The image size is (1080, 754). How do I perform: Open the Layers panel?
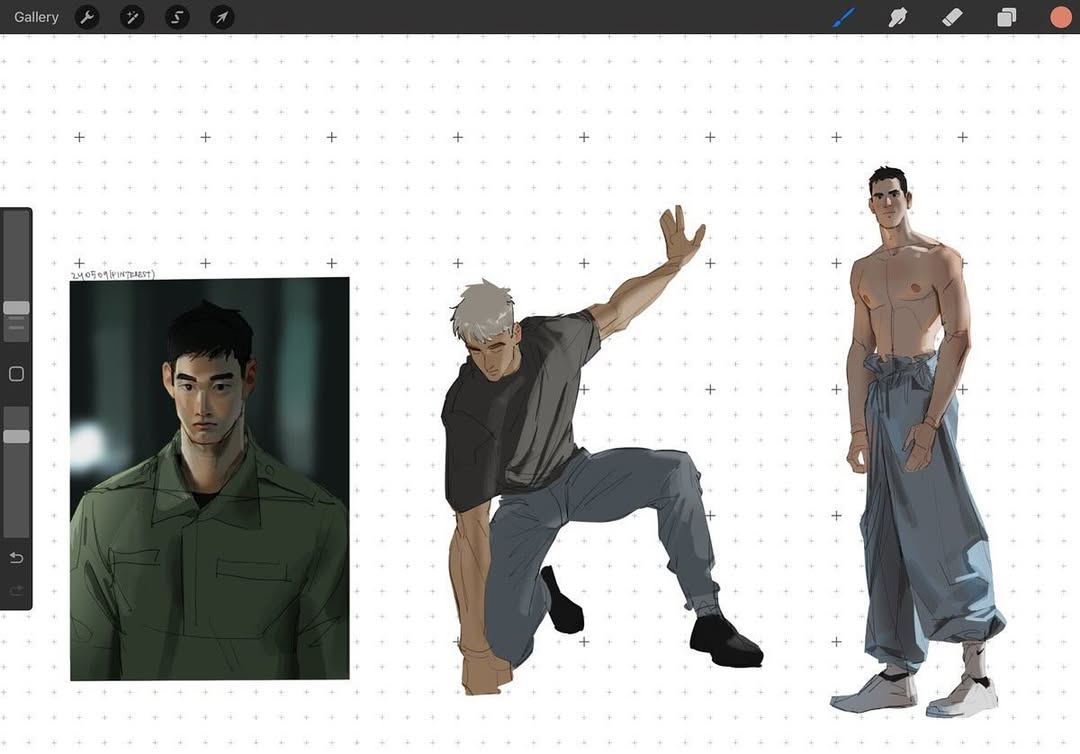pos(1006,17)
